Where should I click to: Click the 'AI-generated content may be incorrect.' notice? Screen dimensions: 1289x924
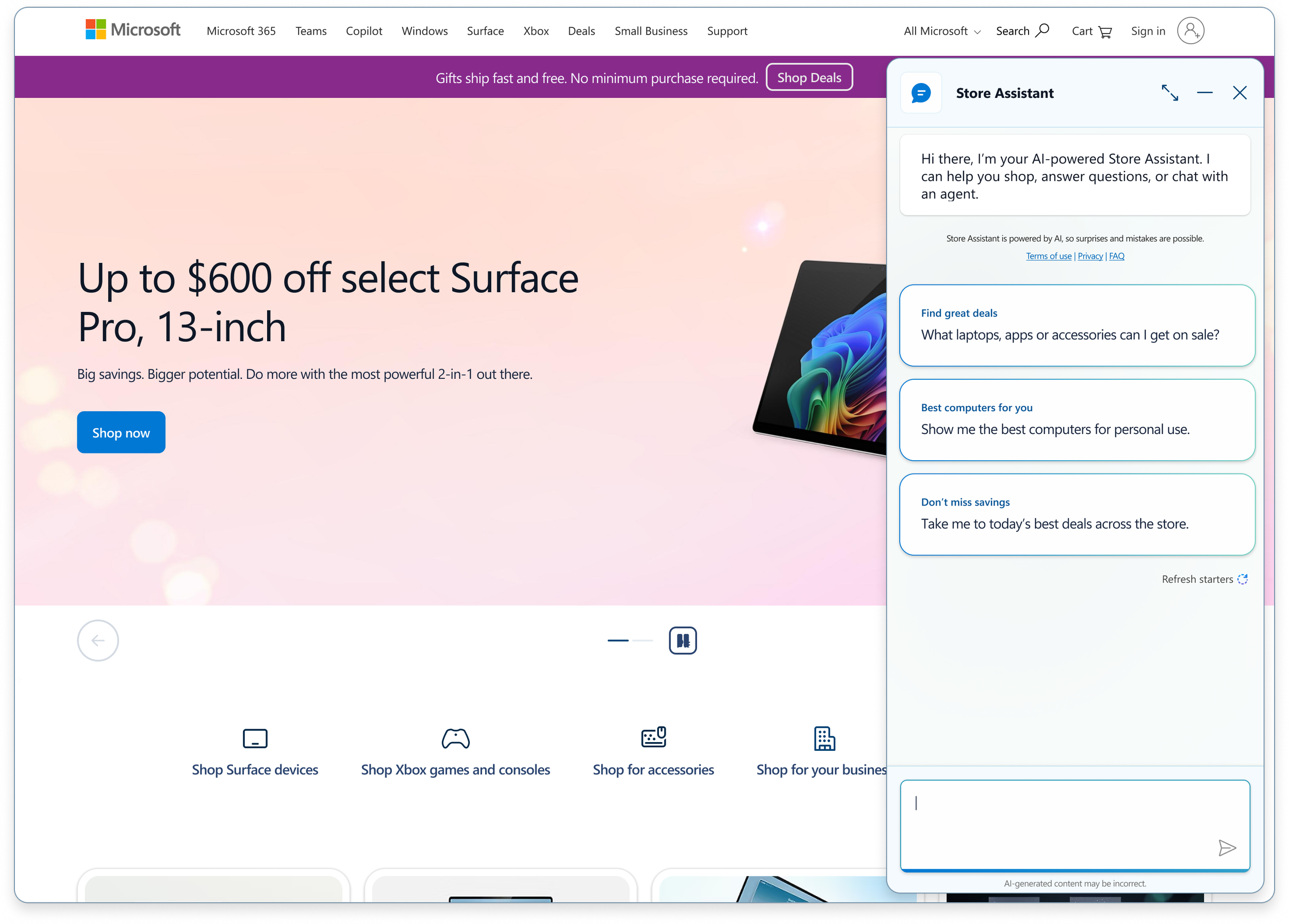point(1075,884)
